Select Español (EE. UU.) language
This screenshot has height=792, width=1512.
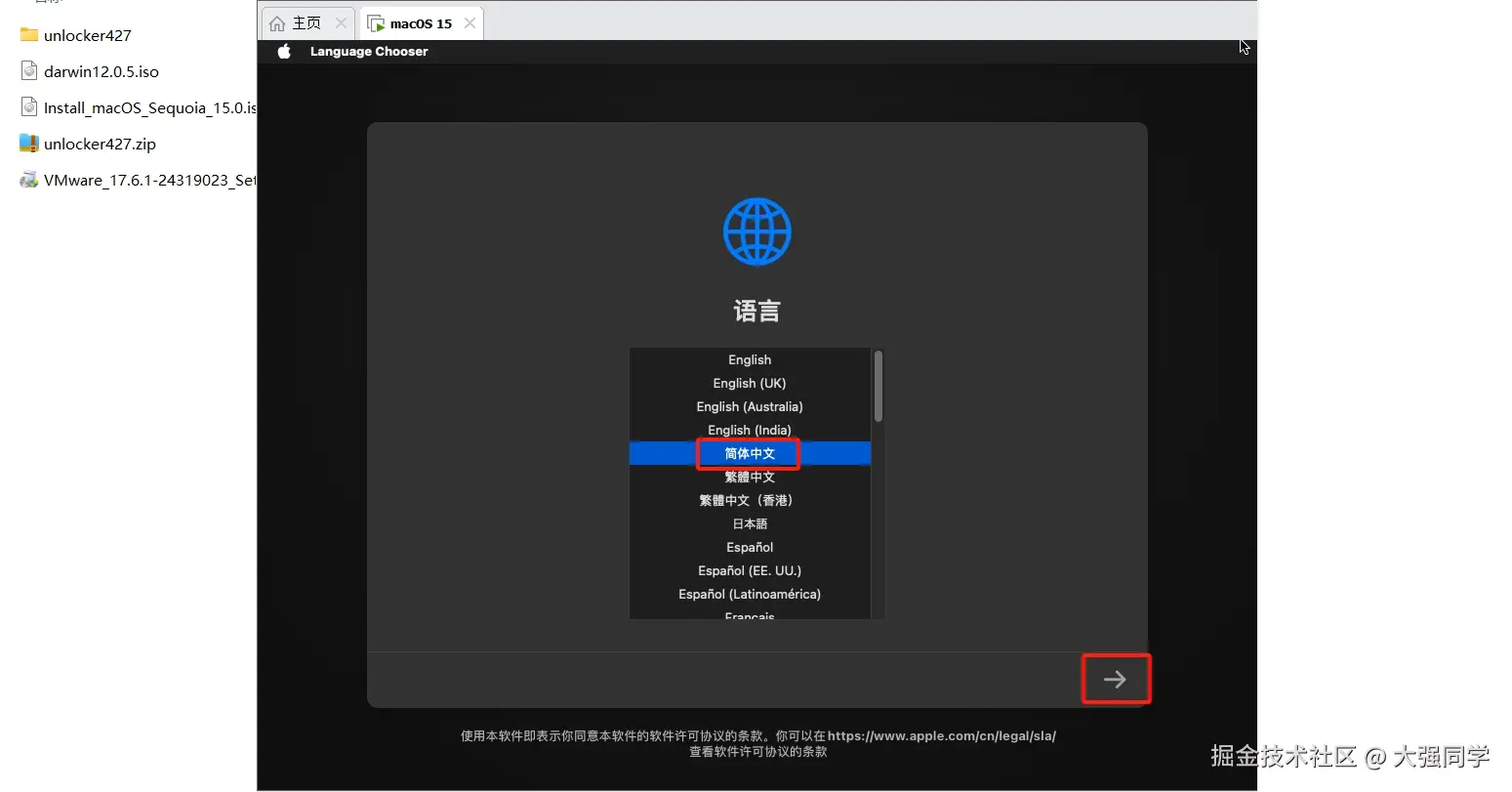pos(750,571)
